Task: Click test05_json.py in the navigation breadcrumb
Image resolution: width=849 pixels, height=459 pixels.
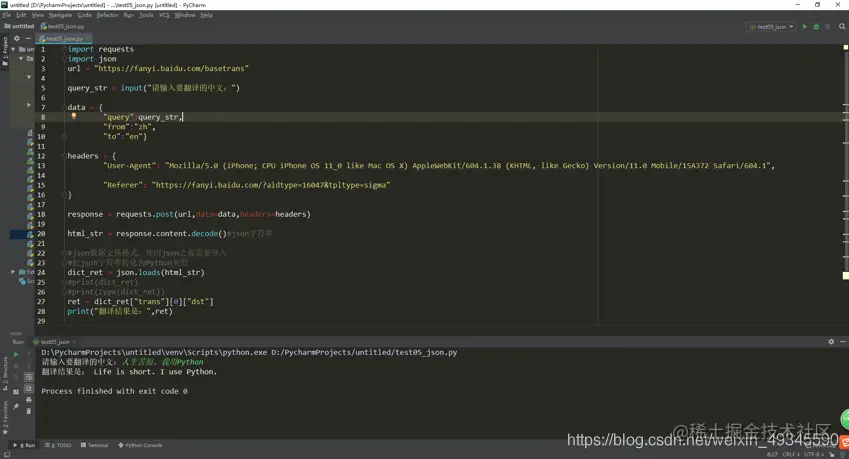Action: pos(62,26)
